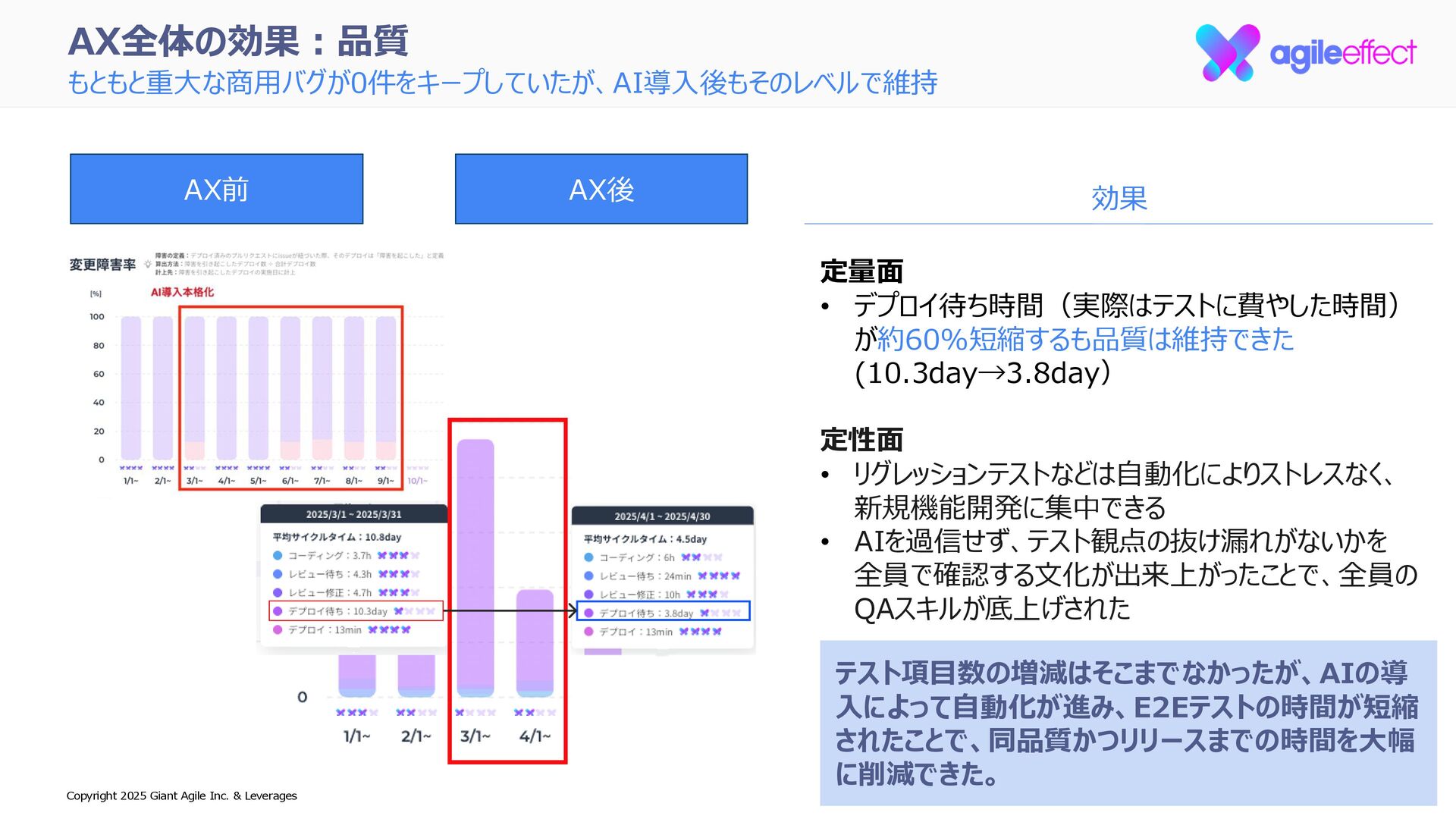Click the AI導入本格化 red label

pyautogui.click(x=182, y=292)
